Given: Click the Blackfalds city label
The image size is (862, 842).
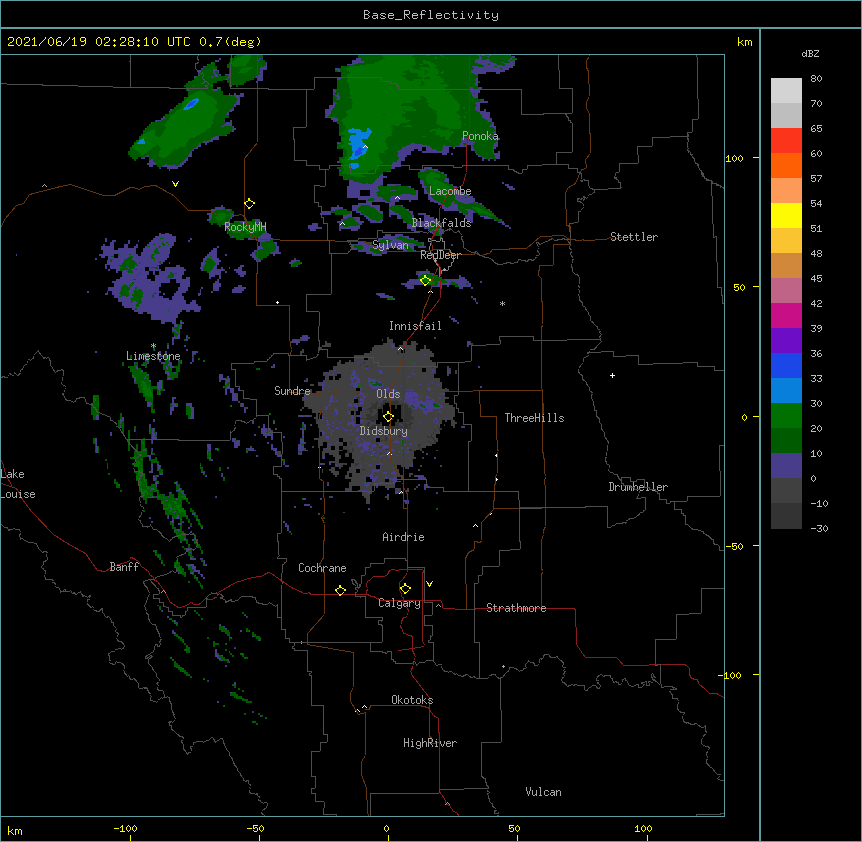Looking at the screenshot, I should coord(441,223).
